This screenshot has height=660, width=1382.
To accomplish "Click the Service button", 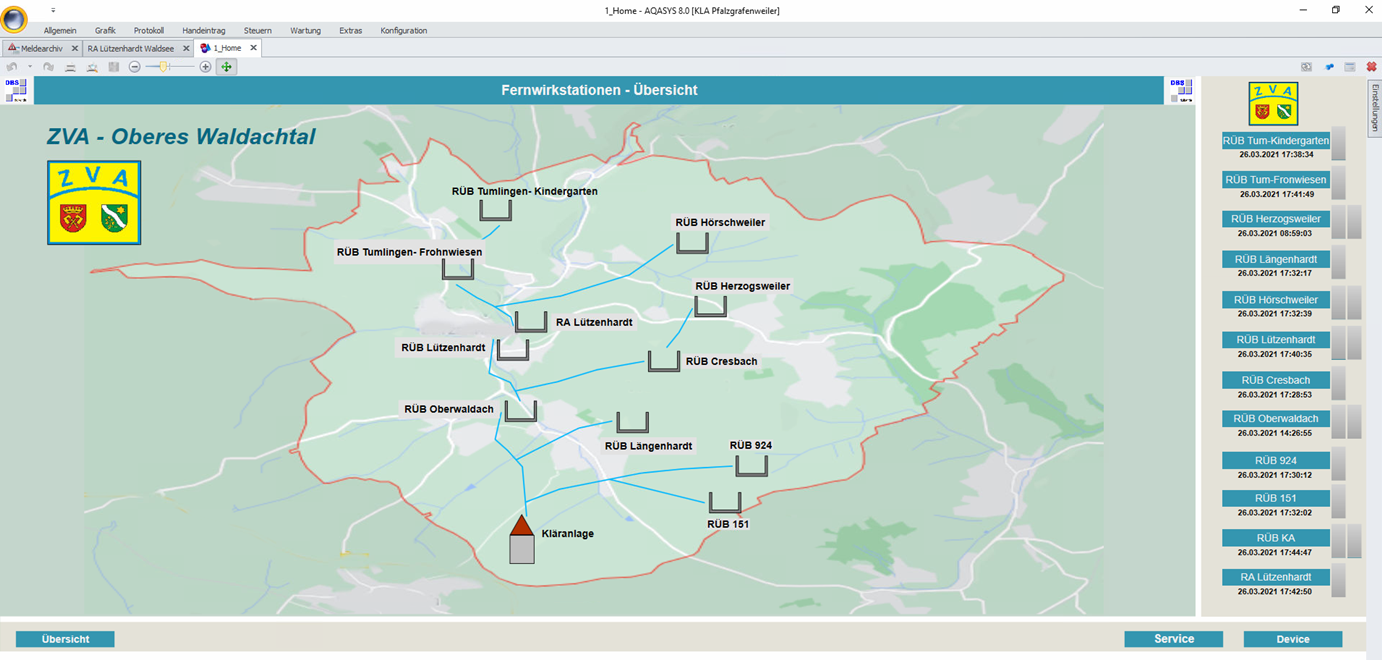I will pos(1173,639).
